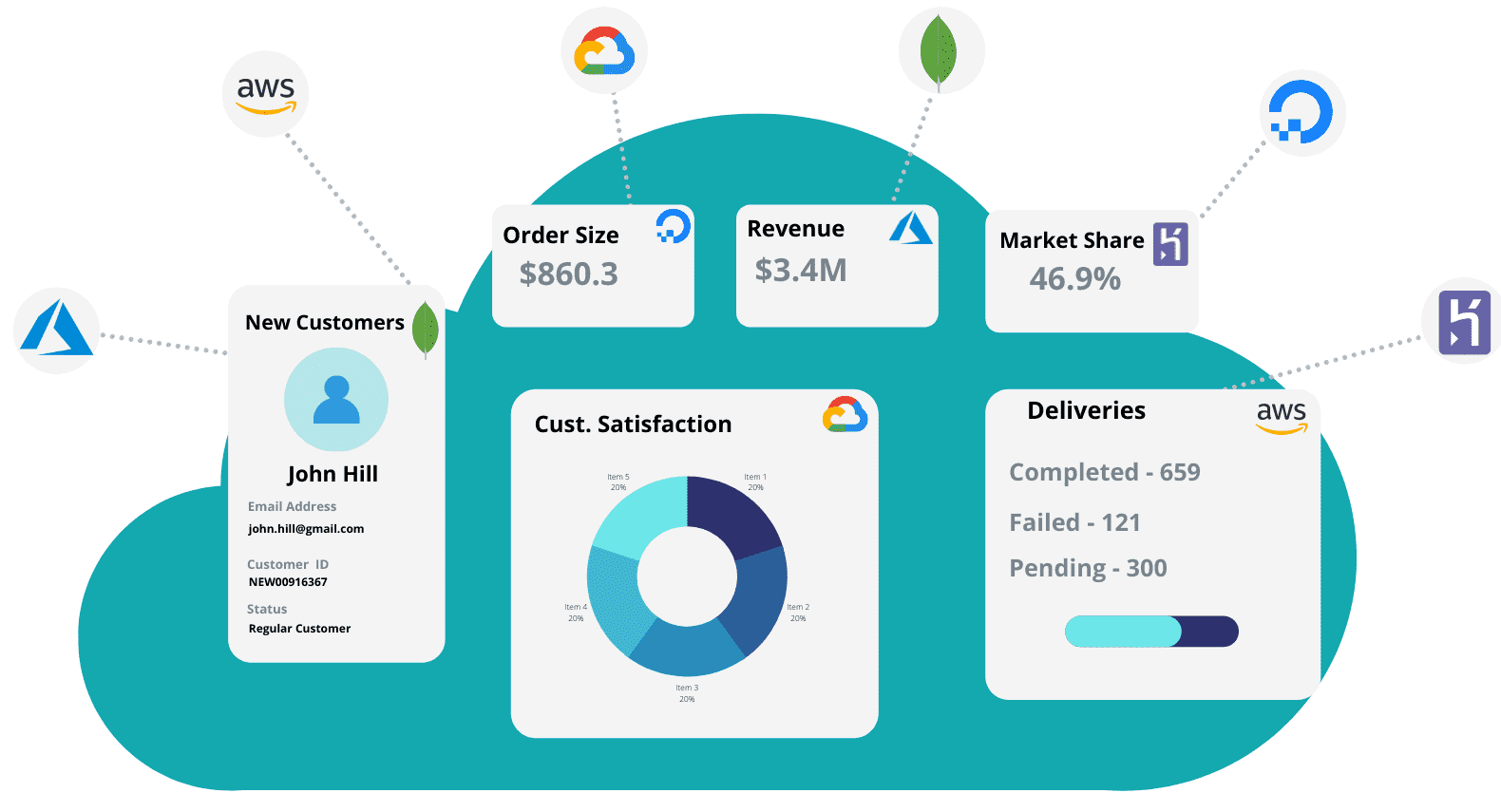Click the Market Share heading

(1072, 240)
